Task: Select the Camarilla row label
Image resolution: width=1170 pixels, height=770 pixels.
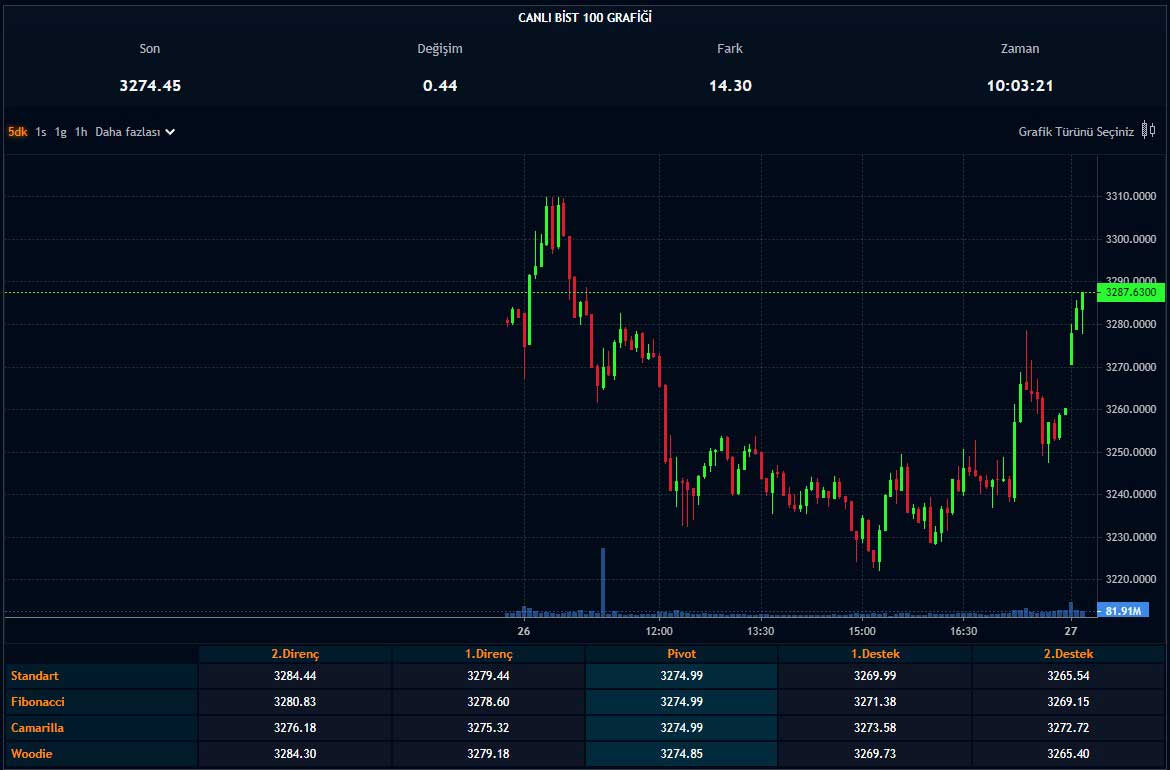Action: tap(37, 728)
